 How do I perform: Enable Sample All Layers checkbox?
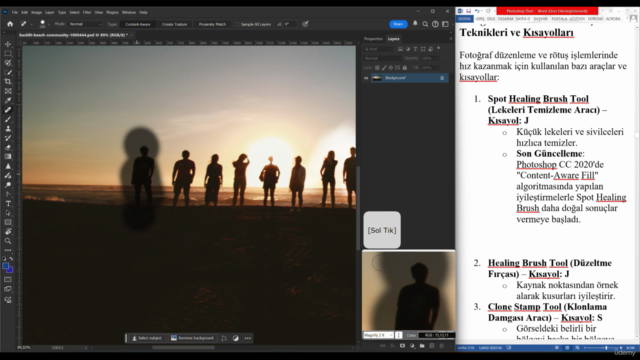(237, 24)
